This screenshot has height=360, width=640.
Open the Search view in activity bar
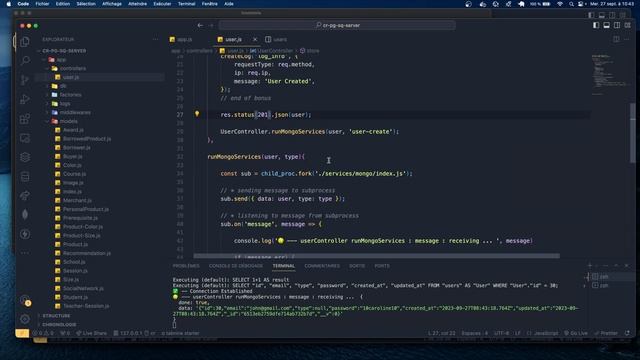click(25, 60)
